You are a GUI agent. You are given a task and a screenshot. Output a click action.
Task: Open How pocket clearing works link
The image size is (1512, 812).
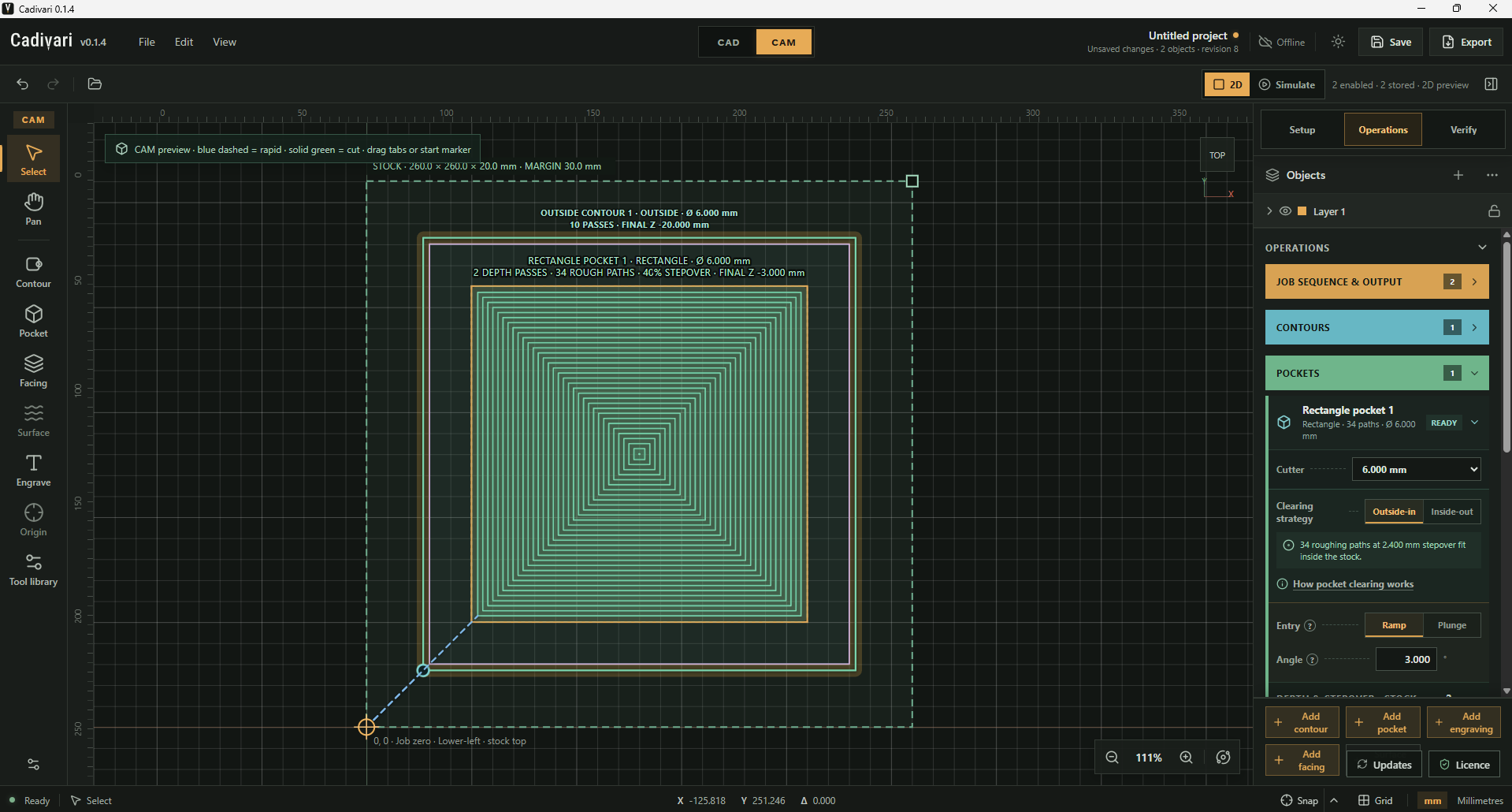(1353, 584)
